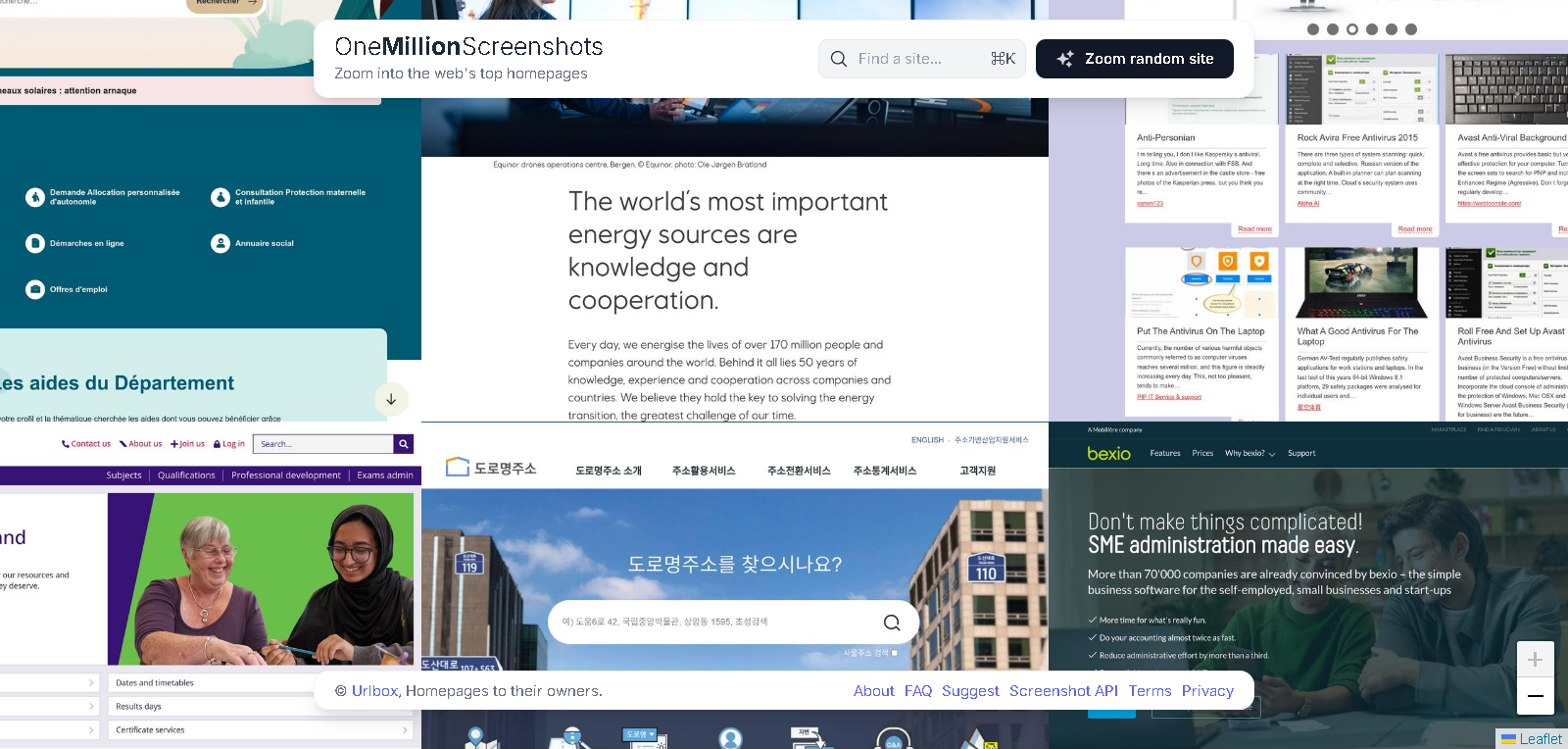This screenshot has width=1568, height=749.
Task: Click the Consultation Protection maternelle icon
Action: (x=220, y=197)
